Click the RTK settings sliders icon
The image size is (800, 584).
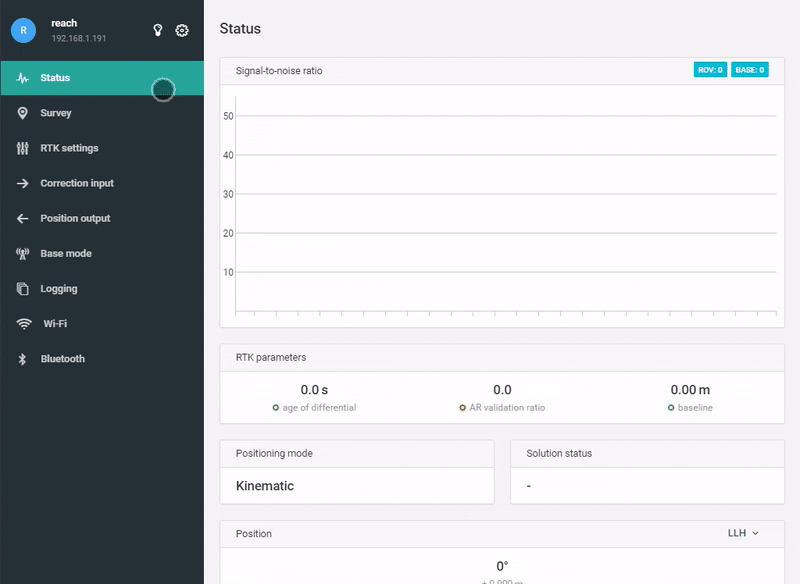tap(22, 148)
